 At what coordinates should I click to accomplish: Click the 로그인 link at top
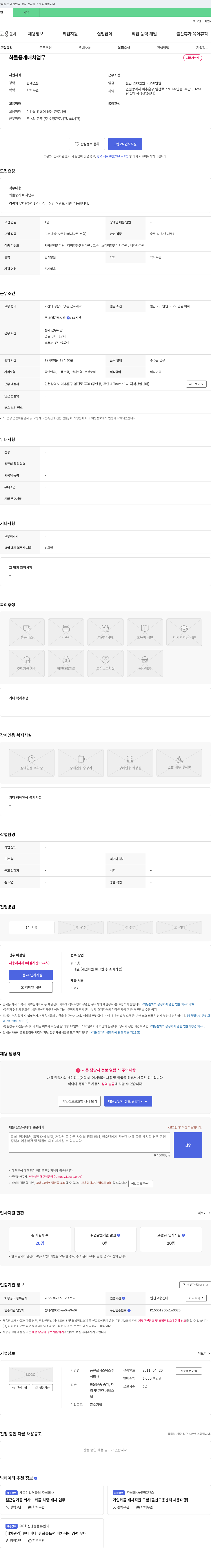pyautogui.click(x=197, y=21)
